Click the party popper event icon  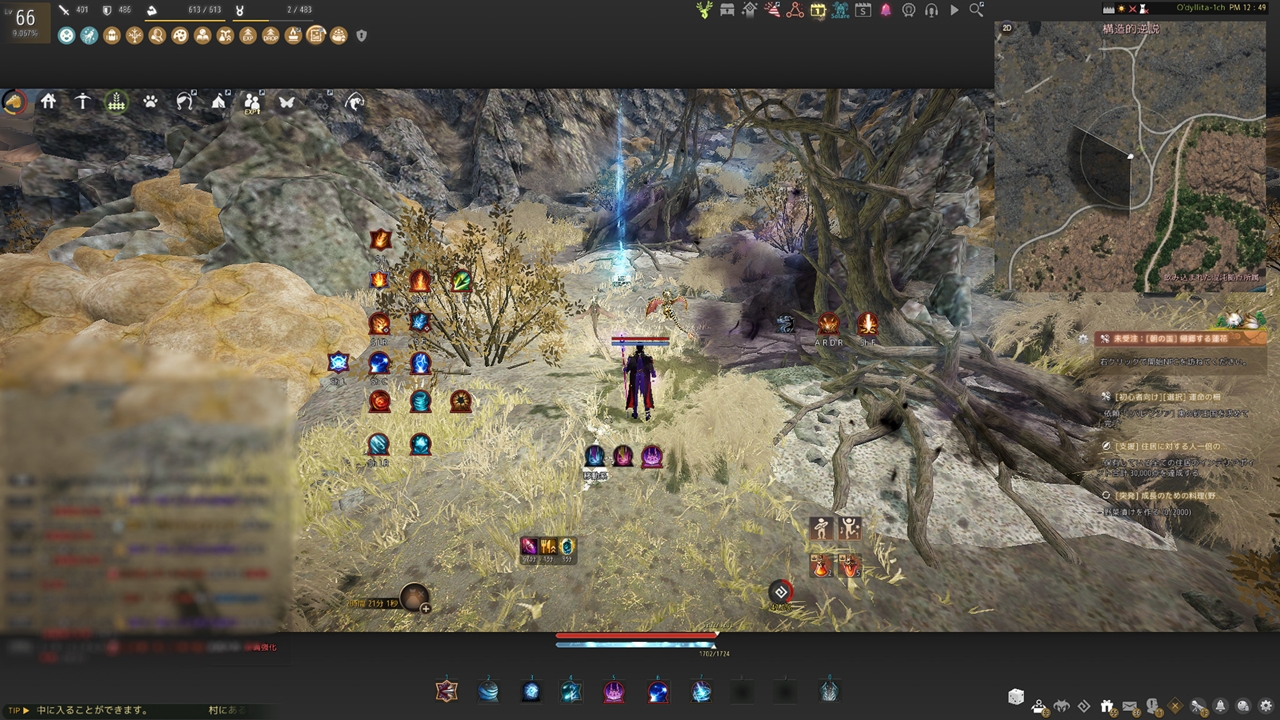coord(772,10)
